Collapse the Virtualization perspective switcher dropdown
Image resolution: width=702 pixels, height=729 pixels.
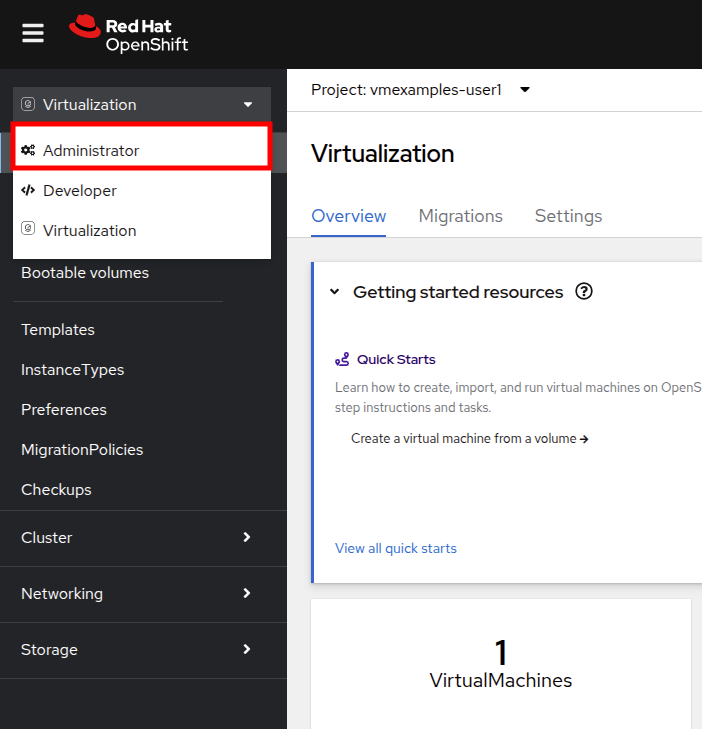pos(141,104)
